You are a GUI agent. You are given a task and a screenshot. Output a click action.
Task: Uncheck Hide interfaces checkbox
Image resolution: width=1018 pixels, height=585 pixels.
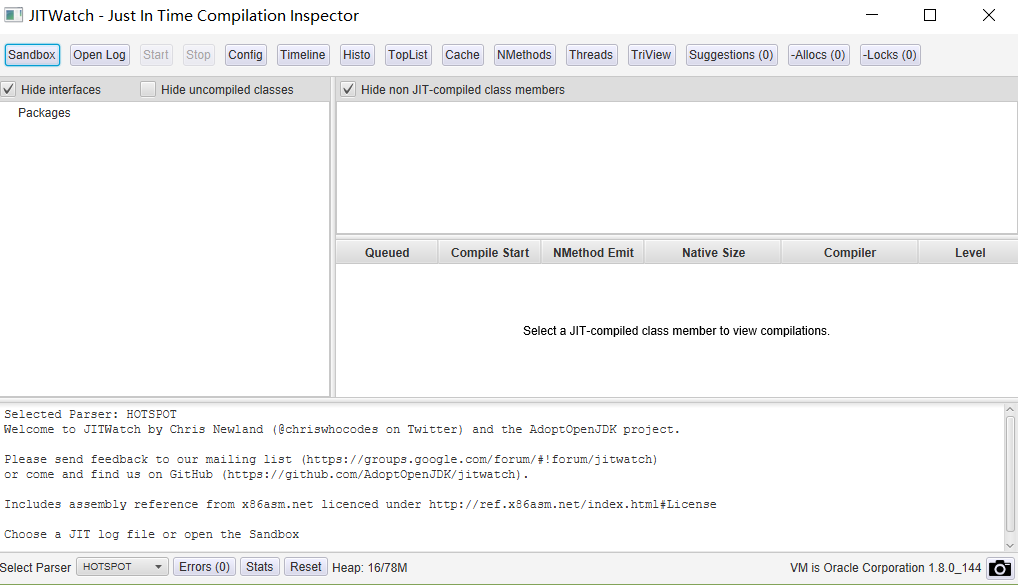[x=8, y=90]
